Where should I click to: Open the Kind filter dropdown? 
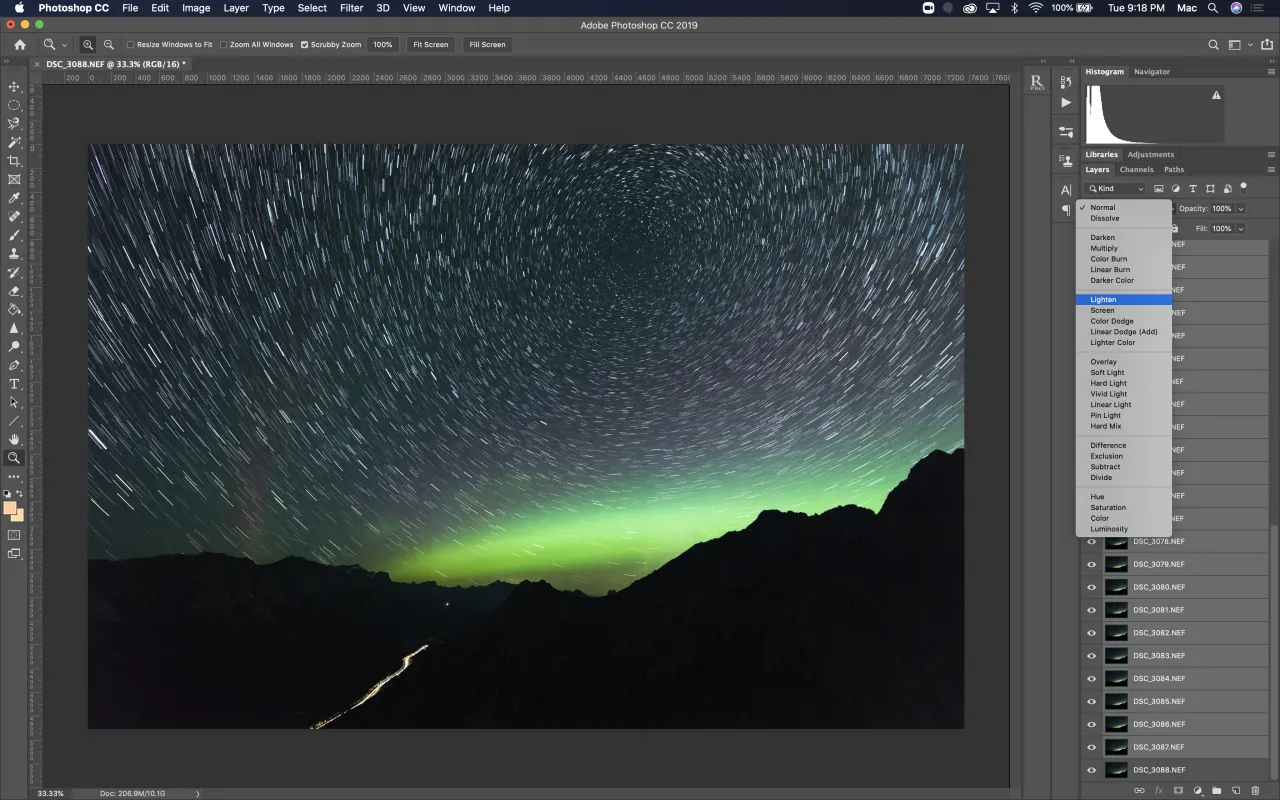point(1115,188)
